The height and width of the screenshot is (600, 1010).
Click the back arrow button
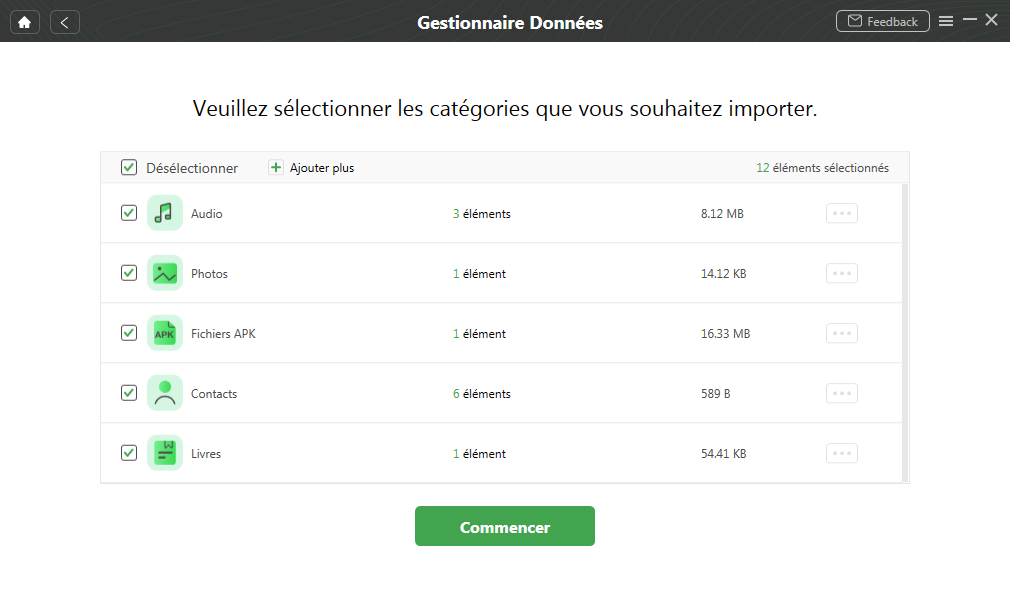64,22
